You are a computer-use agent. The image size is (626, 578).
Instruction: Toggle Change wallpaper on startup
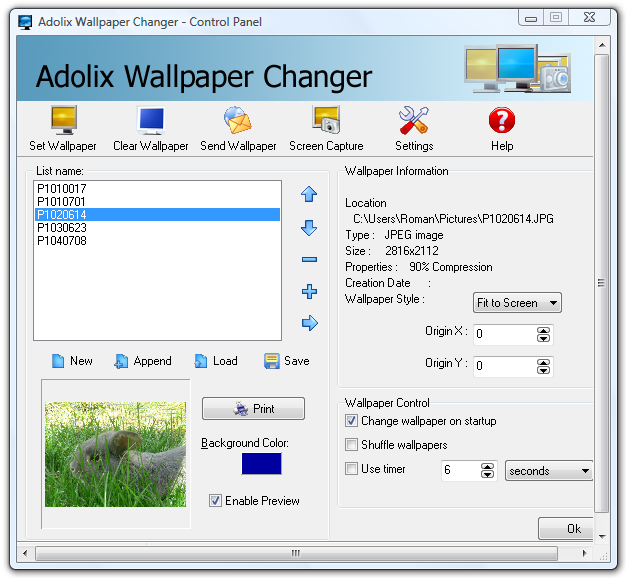click(x=351, y=421)
